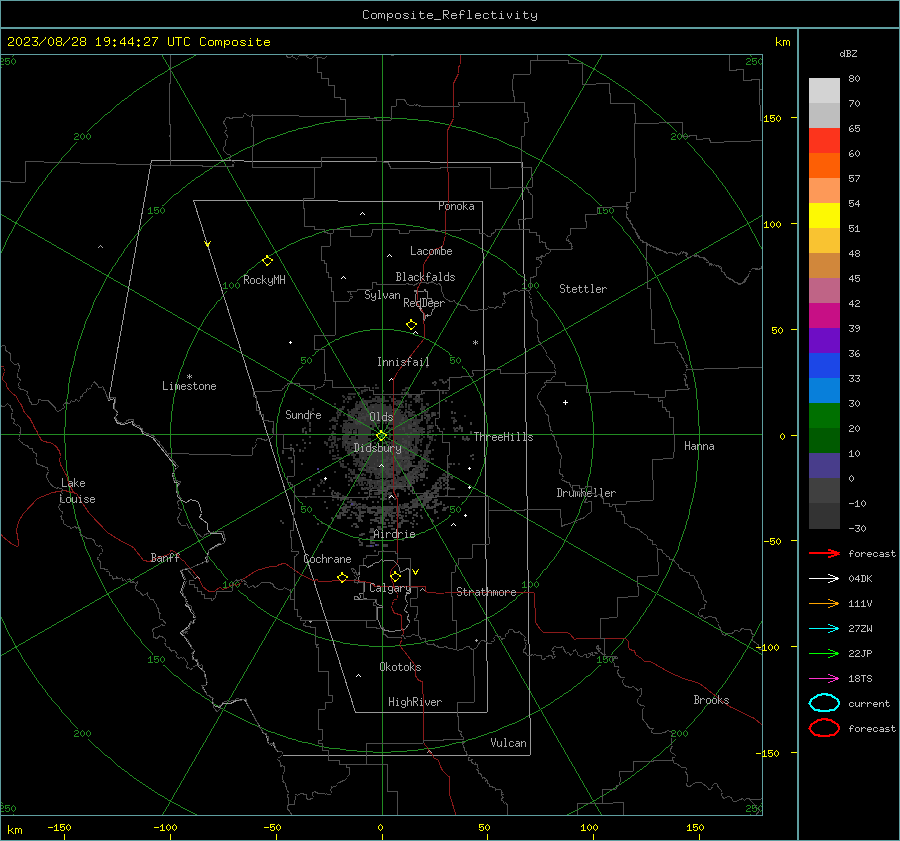Click the 2023/08/28 UTC timestamp text
900x841 pixels.
point(138,42)
